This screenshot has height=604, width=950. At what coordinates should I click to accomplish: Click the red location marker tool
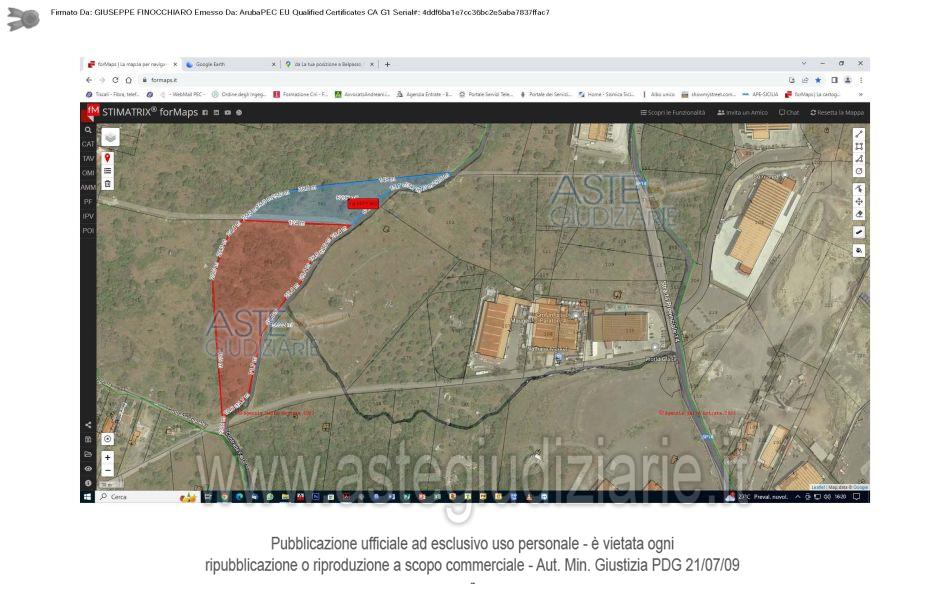pos(108,158)
